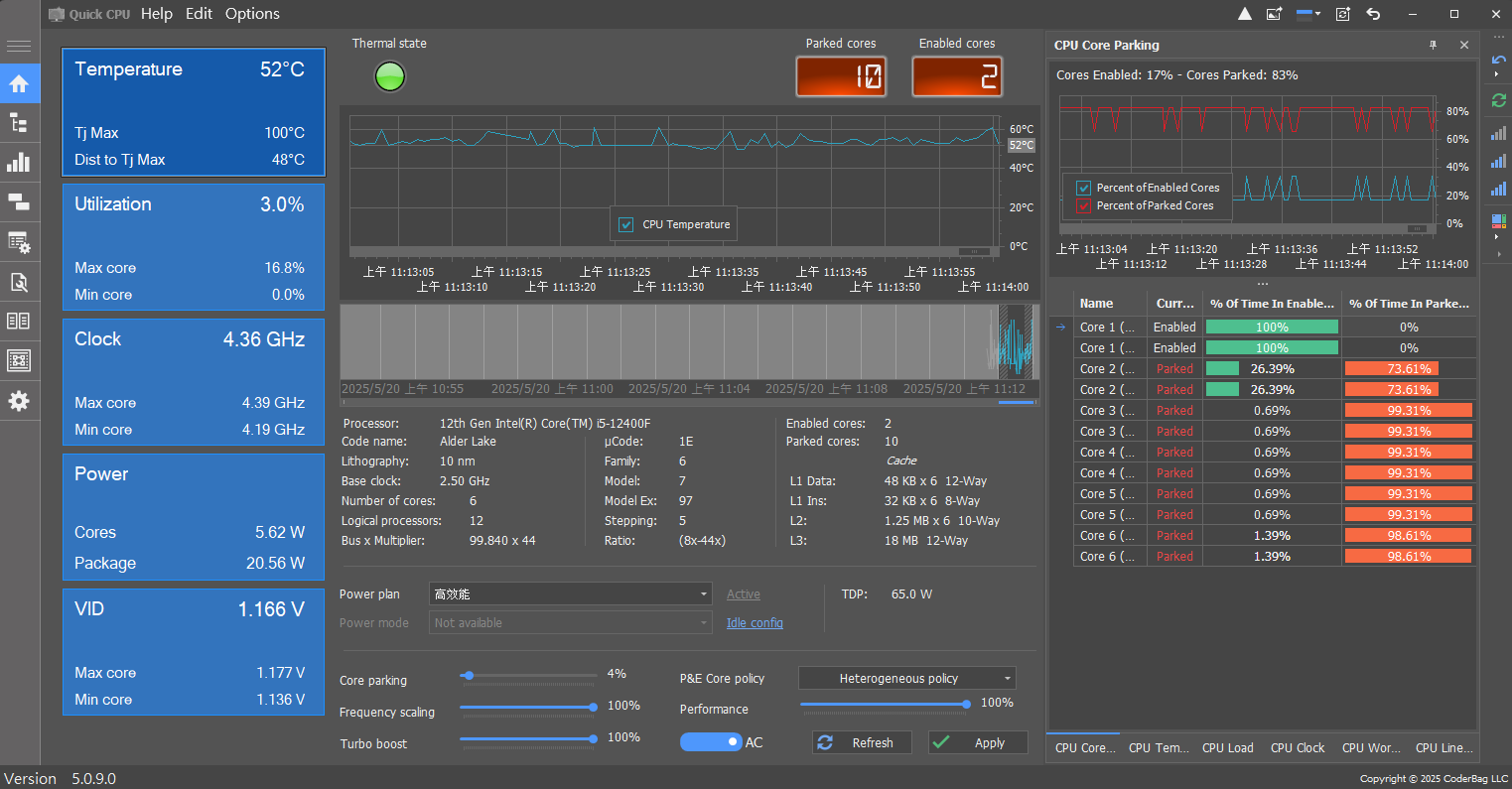1512x789 pixels.
Task: Switch to the CPU Load tab
Action: 1228,748
